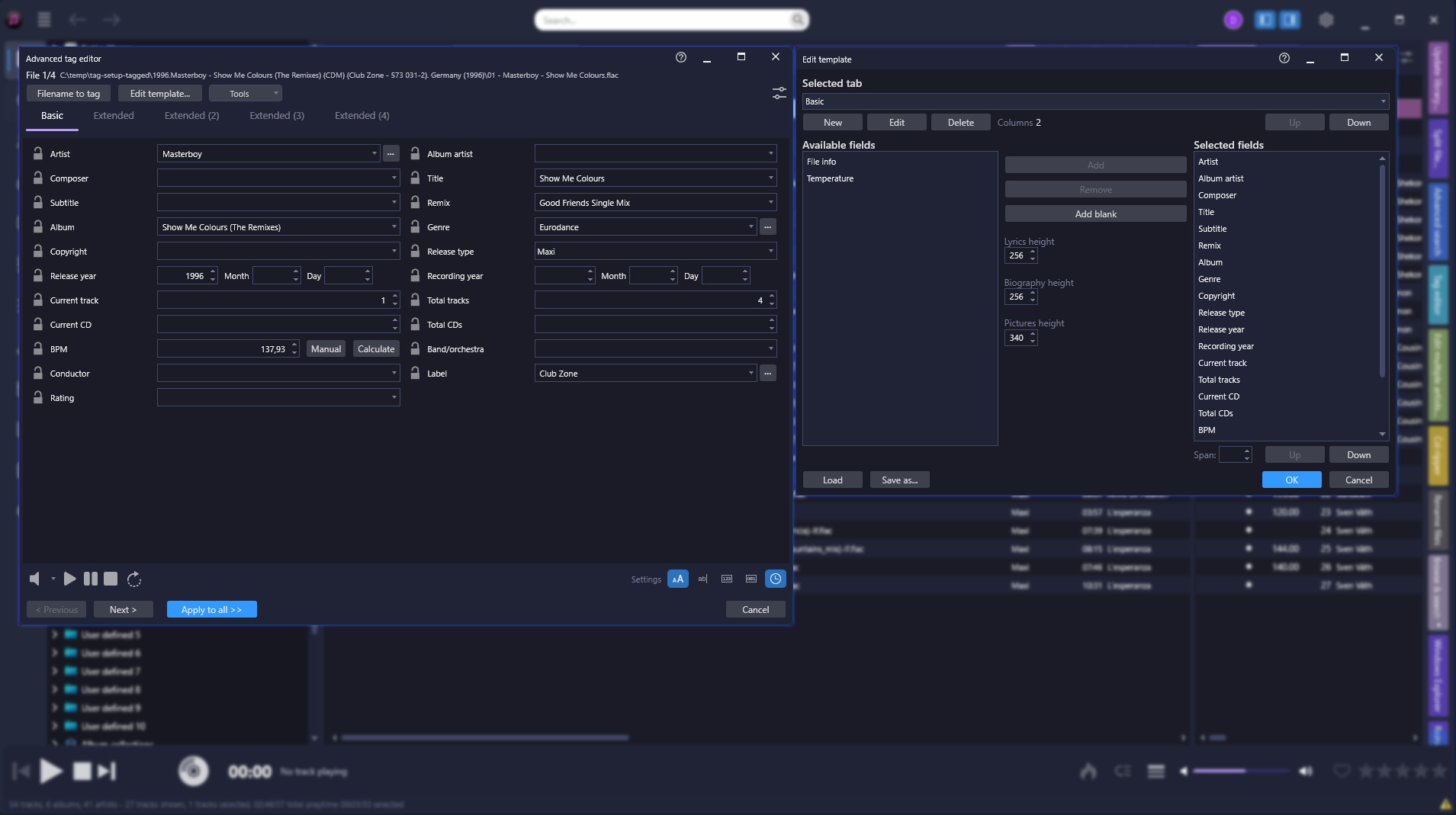Expand the Album dropdown

(394, 226)
